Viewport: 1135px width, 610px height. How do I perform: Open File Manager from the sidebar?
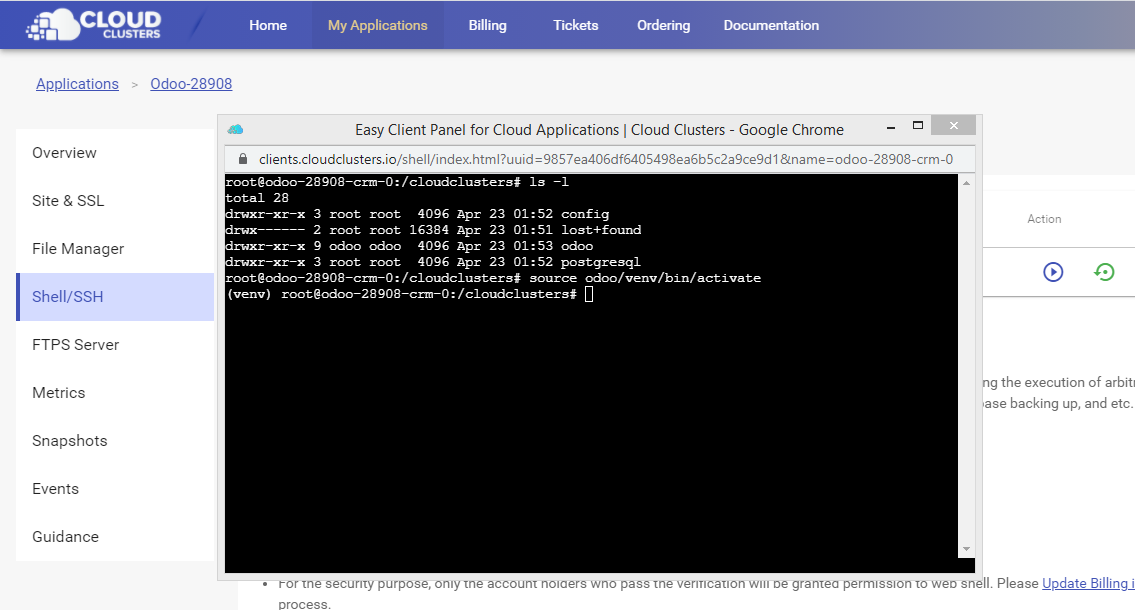tap(78, 249)
